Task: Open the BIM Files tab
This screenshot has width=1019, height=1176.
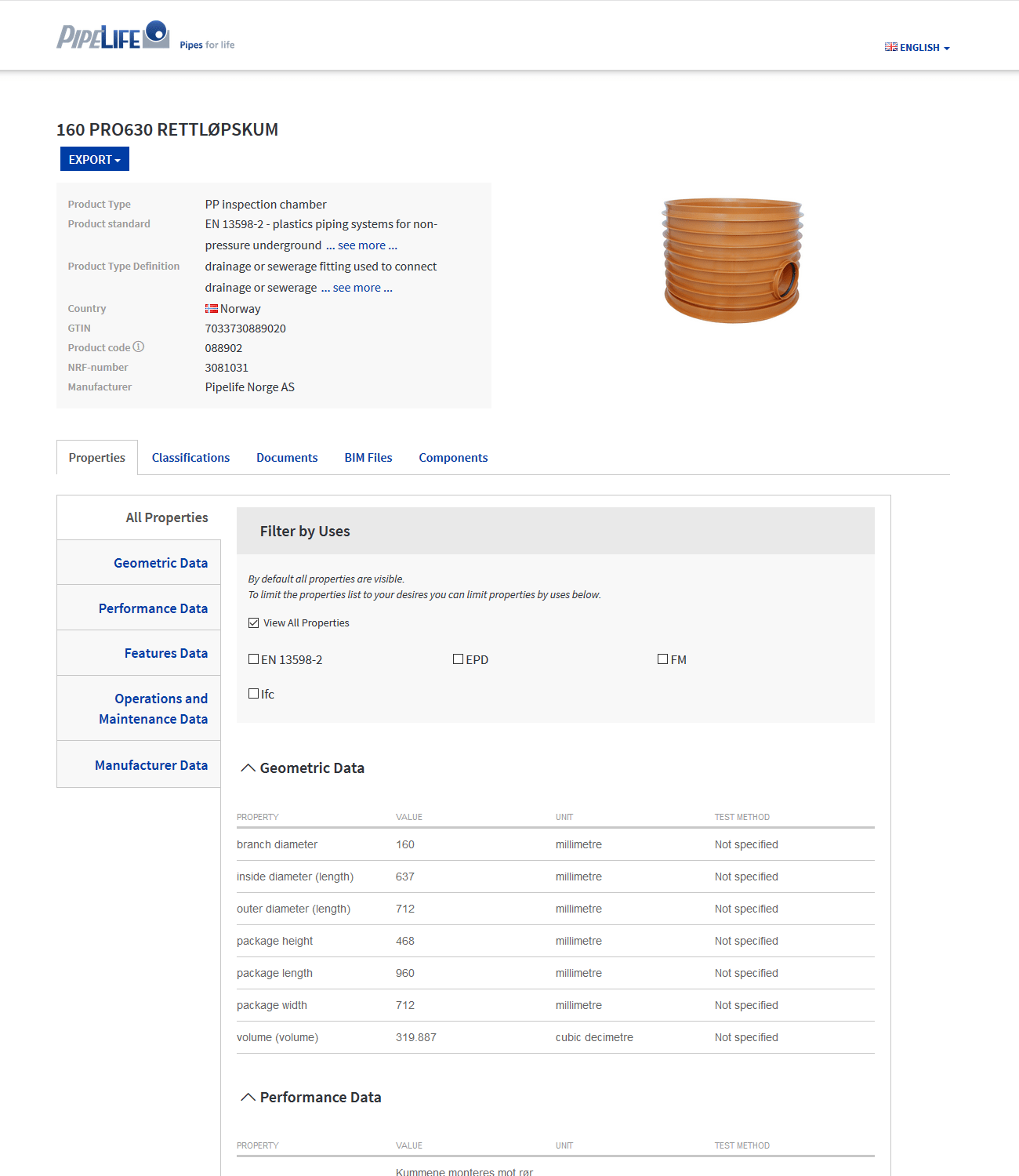Action: click(x=368, y=457)
